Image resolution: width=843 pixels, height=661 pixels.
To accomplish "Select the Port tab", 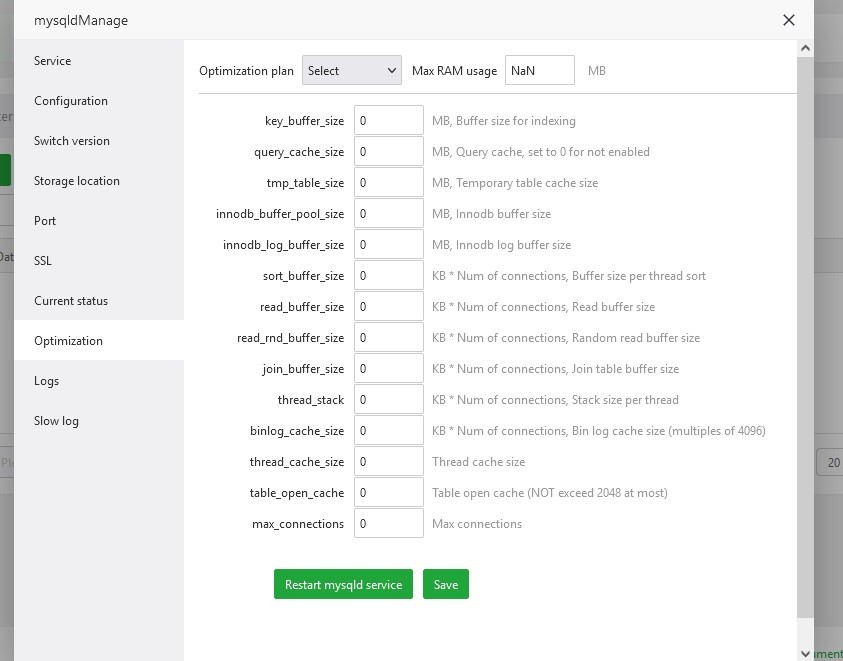I will pyautogui.click(x=45, y=221).
